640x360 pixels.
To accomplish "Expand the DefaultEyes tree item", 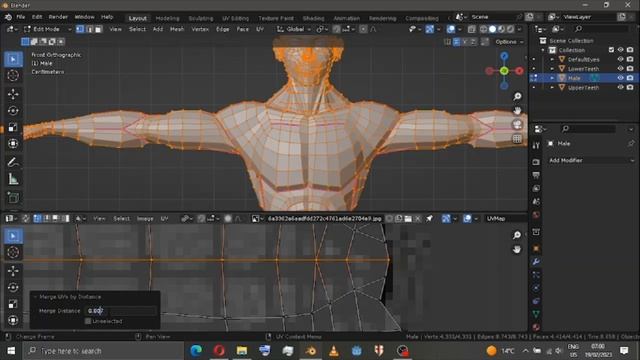I will (553, 59).
